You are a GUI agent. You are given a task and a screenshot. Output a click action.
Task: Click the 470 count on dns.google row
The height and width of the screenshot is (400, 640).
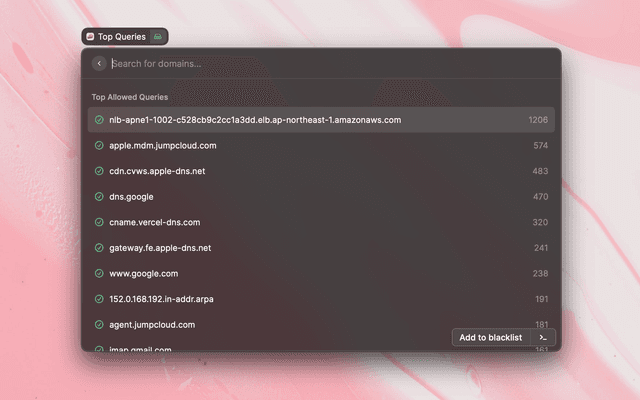pyautogui.click(x=540, y=197)
